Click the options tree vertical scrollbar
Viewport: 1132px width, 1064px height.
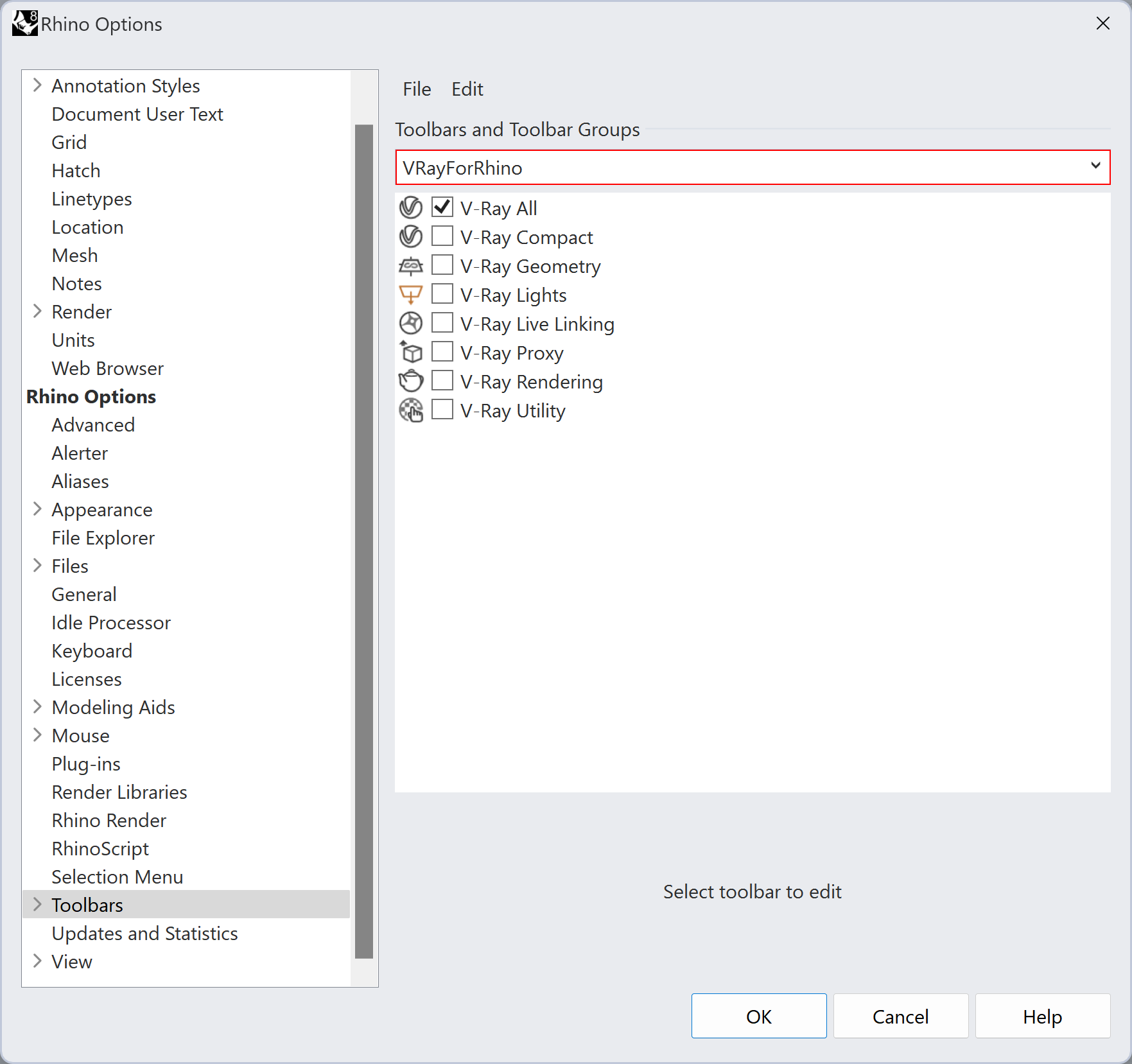[364, 541]
